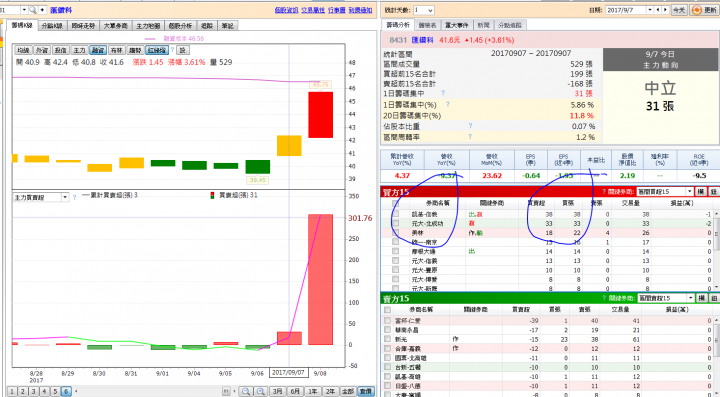
Task: Click the diamond button beside the search icon
Action: pyautogui.click(x=42, y=10)
